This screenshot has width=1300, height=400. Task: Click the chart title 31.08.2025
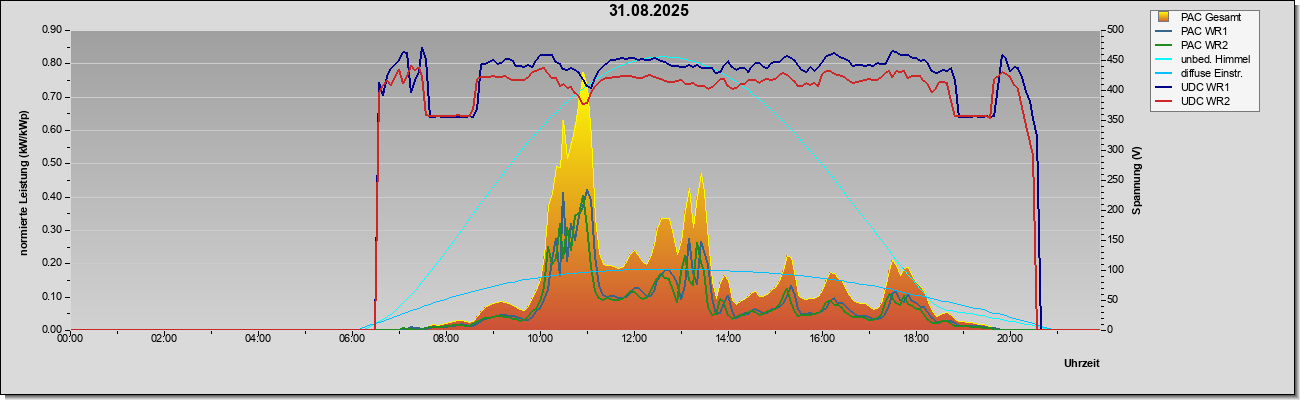pyautogui.click(x=649, y=11)
